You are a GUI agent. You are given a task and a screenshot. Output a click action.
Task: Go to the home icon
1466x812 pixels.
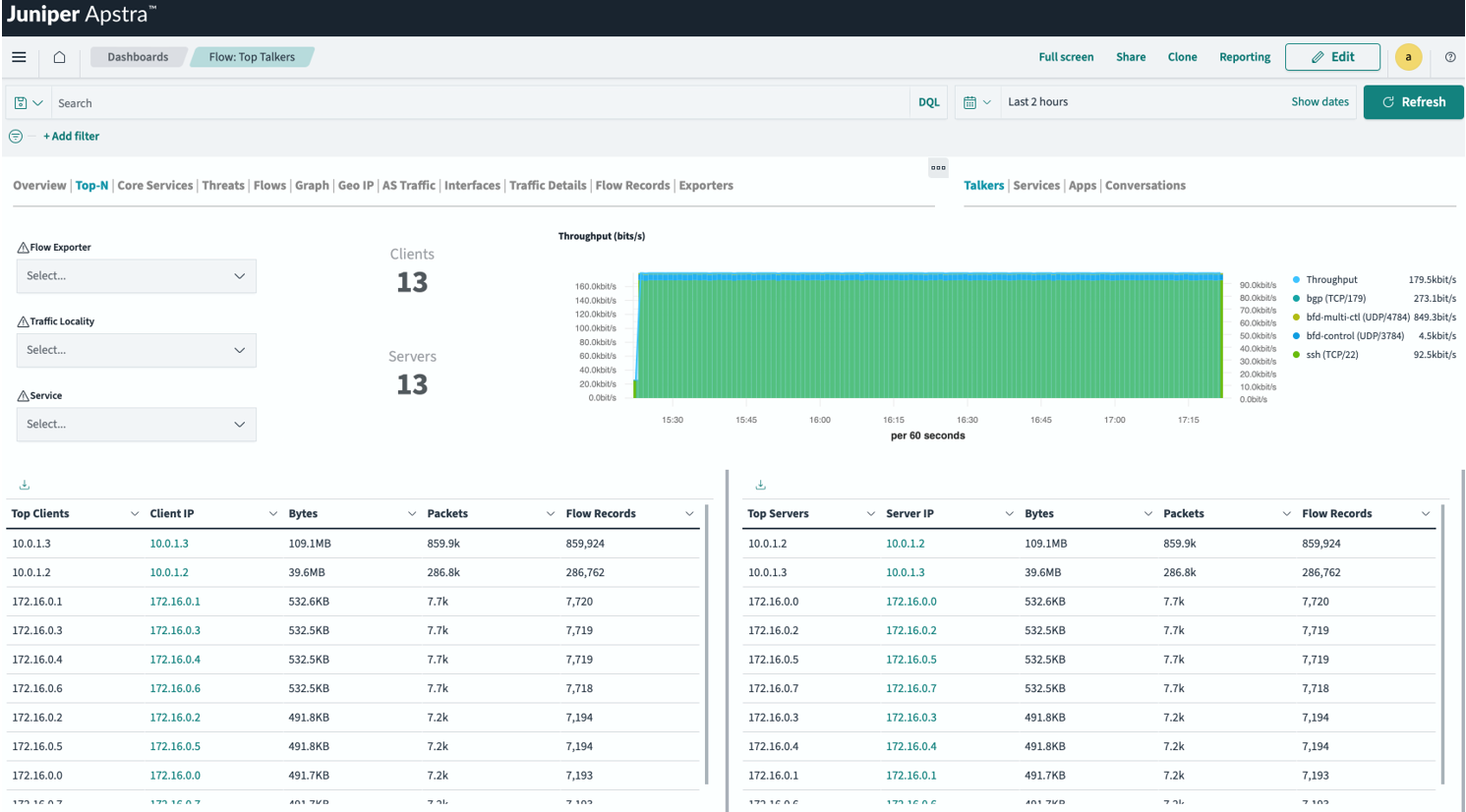point(59,57)
